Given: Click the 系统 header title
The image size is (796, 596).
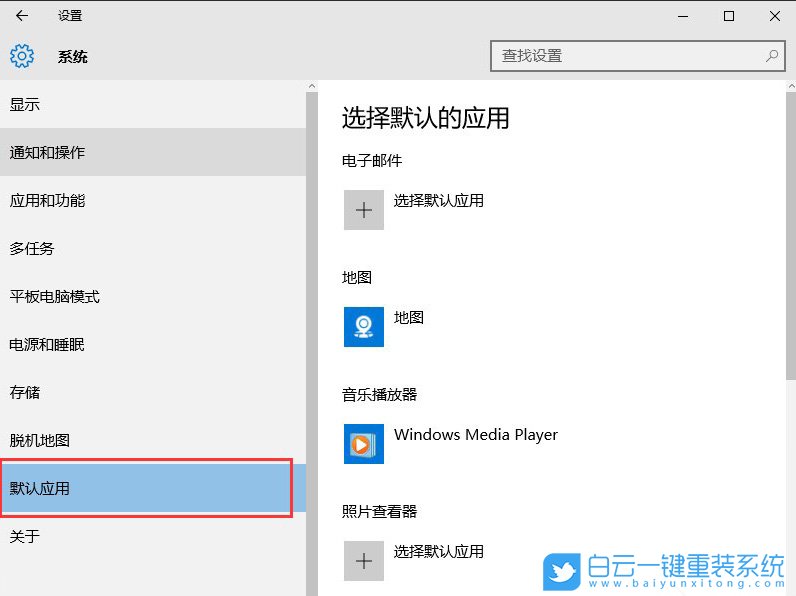Looking at the screenshot, I should [x=73, y=56].
